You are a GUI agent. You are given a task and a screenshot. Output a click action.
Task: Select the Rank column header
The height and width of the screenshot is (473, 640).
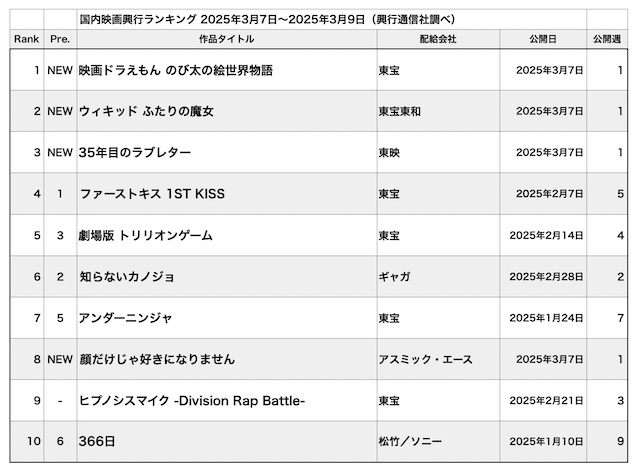coord(25,38)
